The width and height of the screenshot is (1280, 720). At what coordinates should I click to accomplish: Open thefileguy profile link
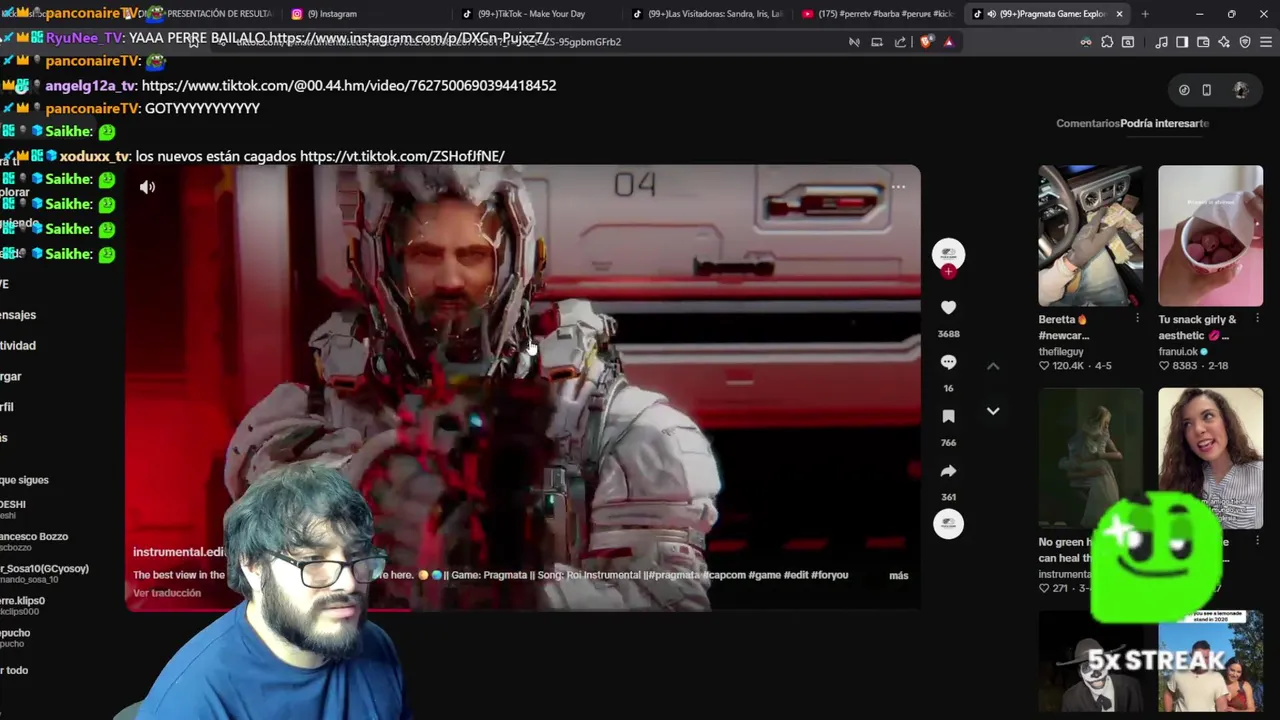(1061, 352)
